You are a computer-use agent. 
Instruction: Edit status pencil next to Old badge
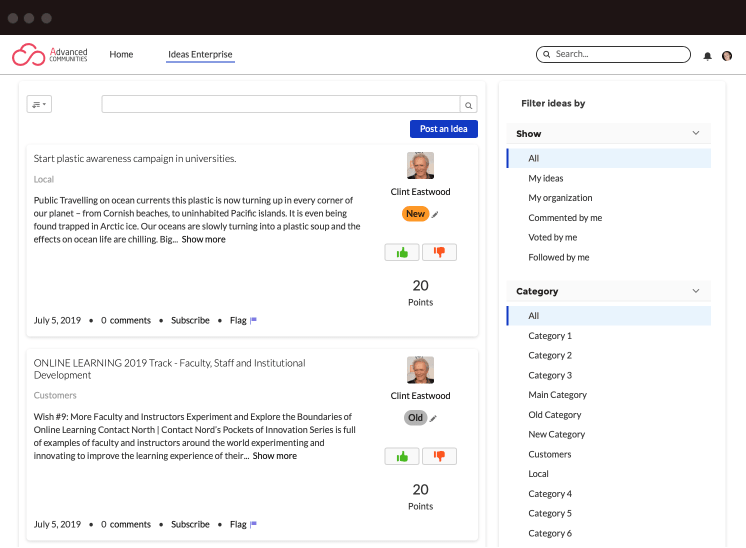coord(433,419)
